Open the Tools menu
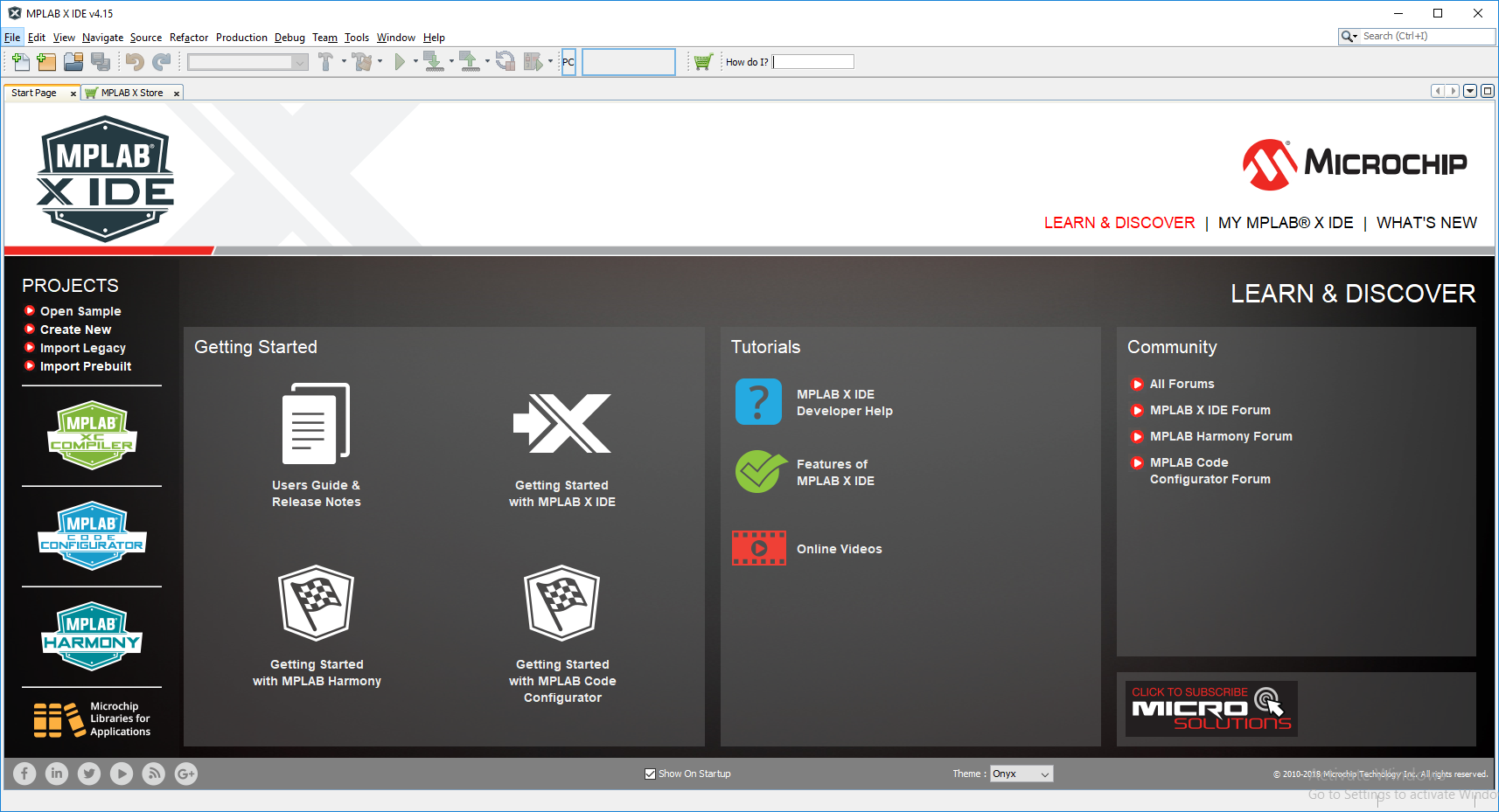Image resolution: width=1499 pixels, height=812 pixels. pos(357,38)
